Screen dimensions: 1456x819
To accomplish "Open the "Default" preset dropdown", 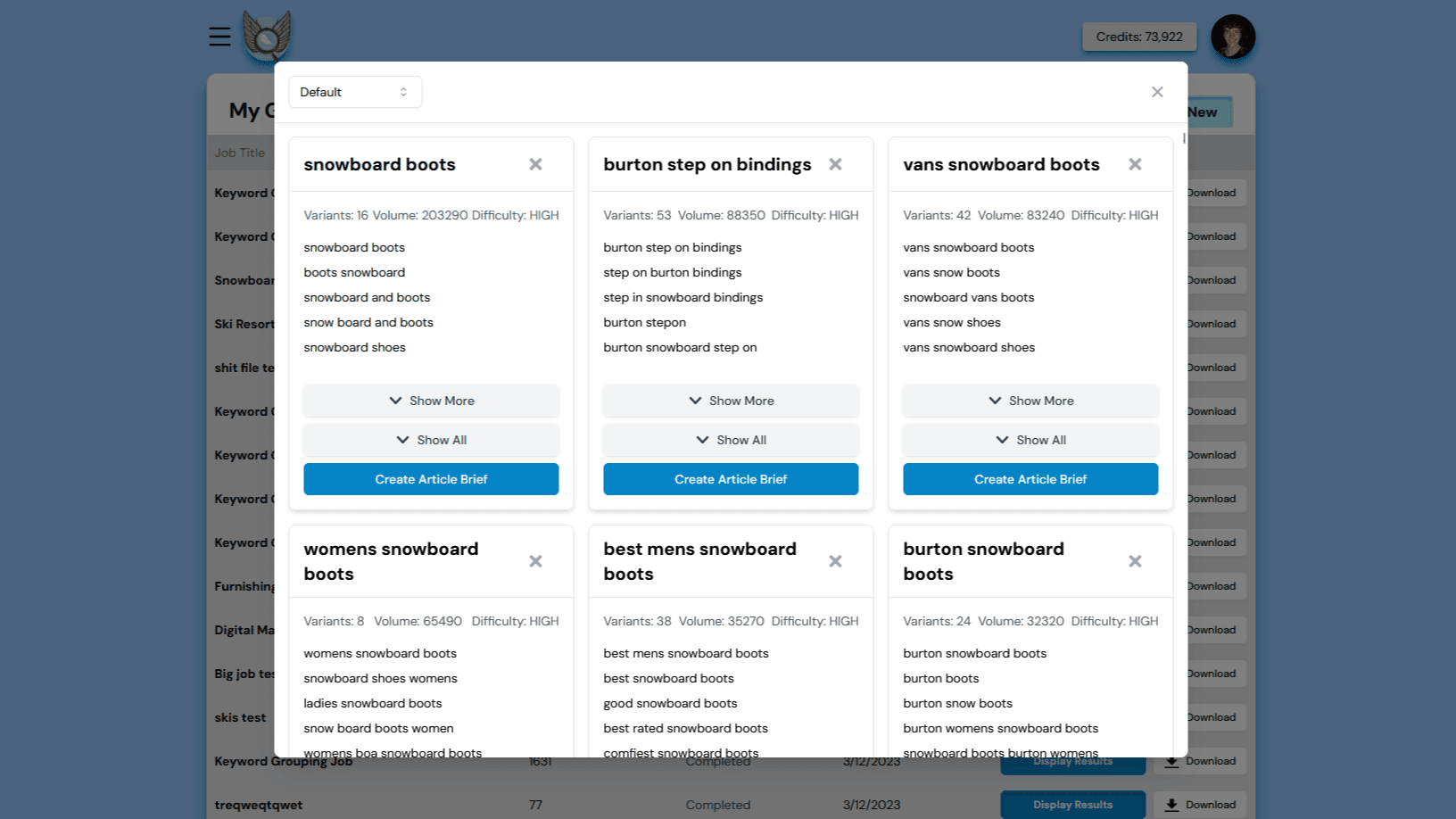I will [x=355, y=91].
